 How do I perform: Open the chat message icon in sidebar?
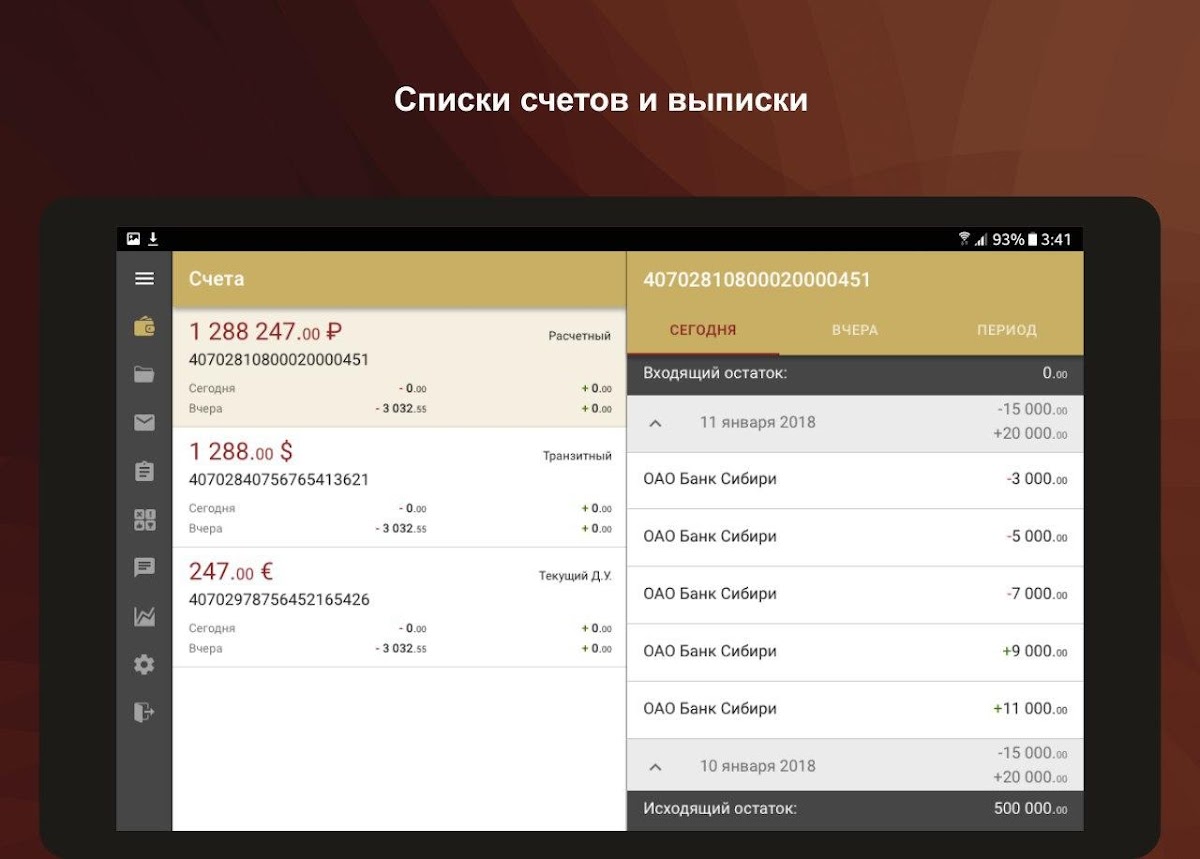tap(144, 568)
